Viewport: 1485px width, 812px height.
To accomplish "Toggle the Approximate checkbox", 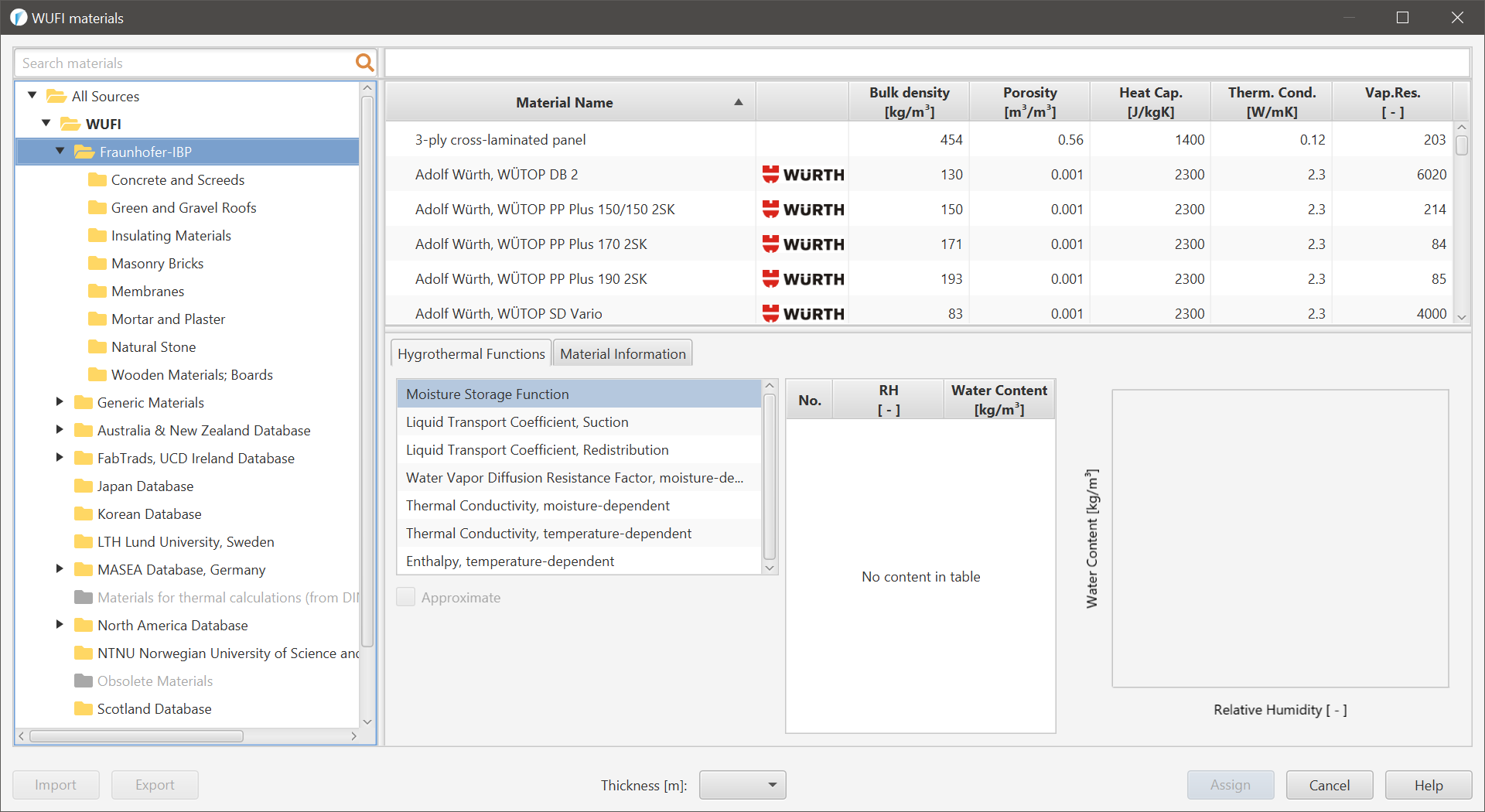I will click(405, 597).
